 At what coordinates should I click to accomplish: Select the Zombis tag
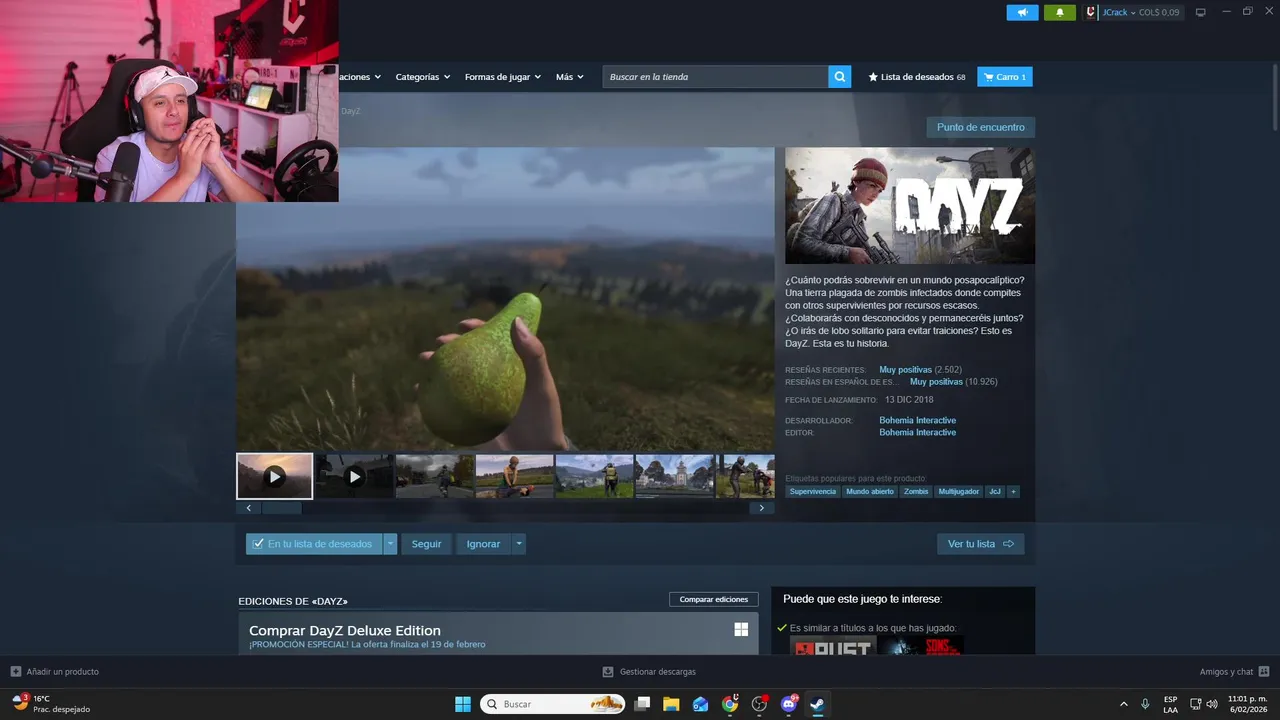tap(916, 492)
